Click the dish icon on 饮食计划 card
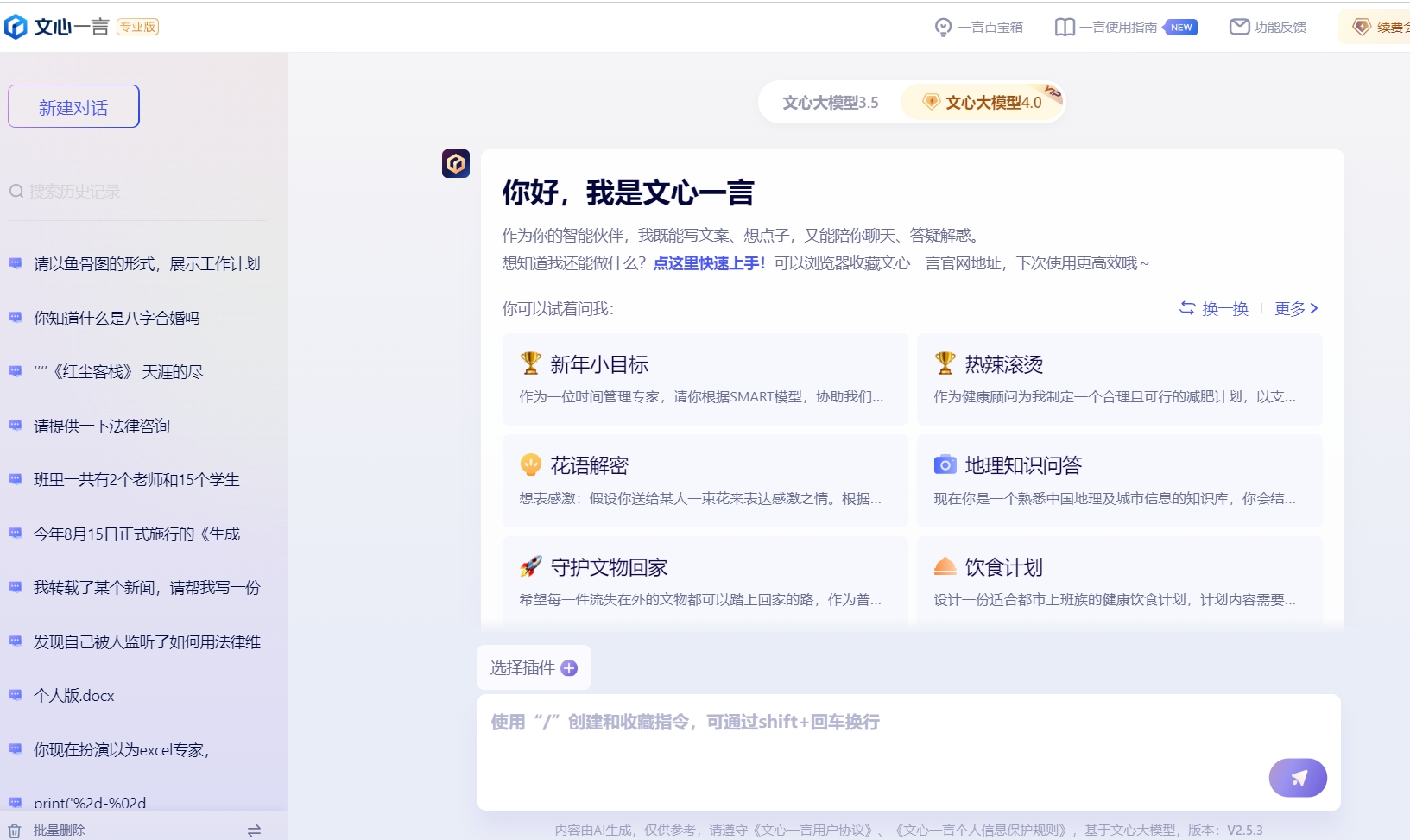This screenshot has width=1410, height=840. coord(945,566)
